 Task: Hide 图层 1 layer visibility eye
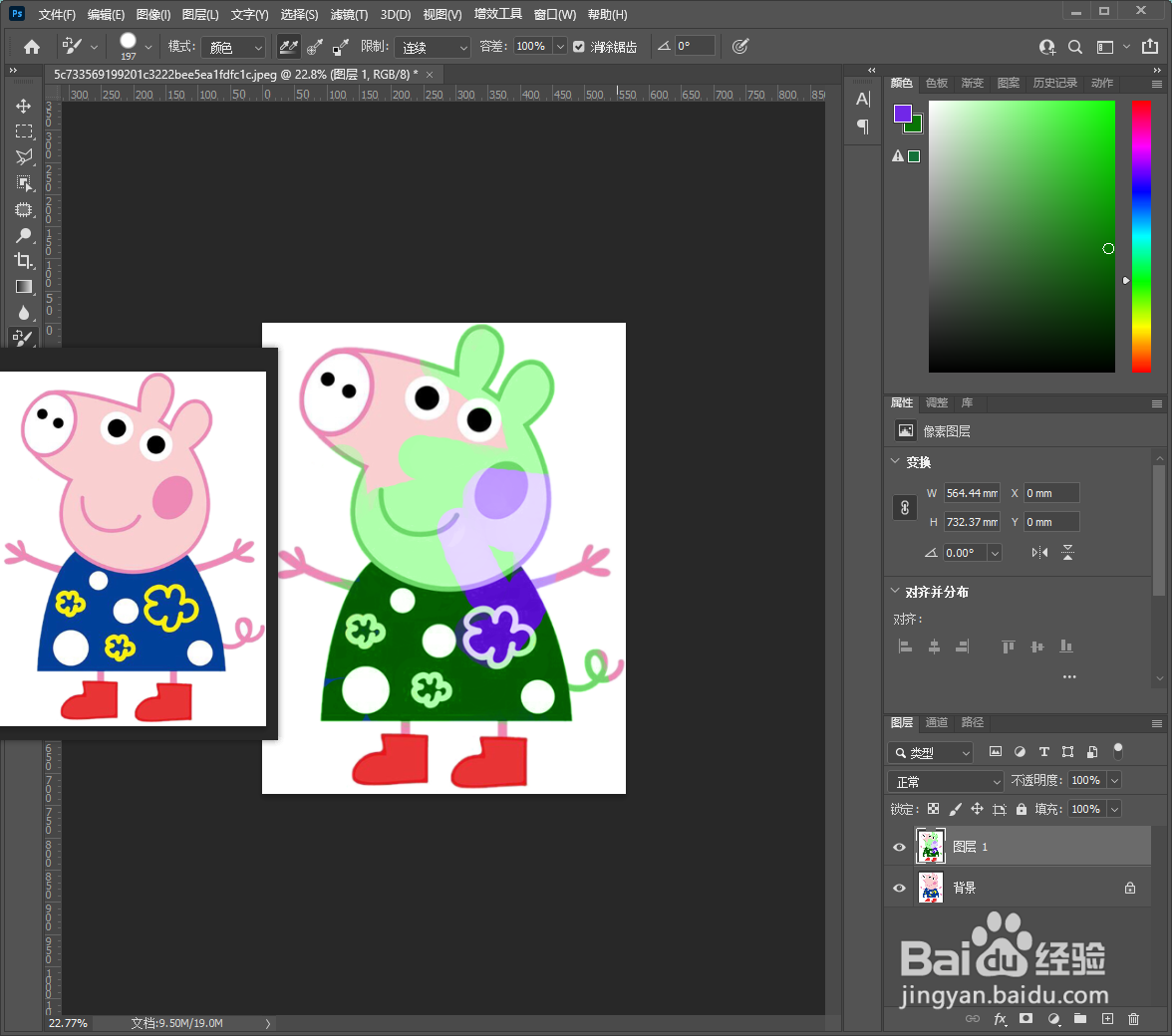[x=899, y=847]
